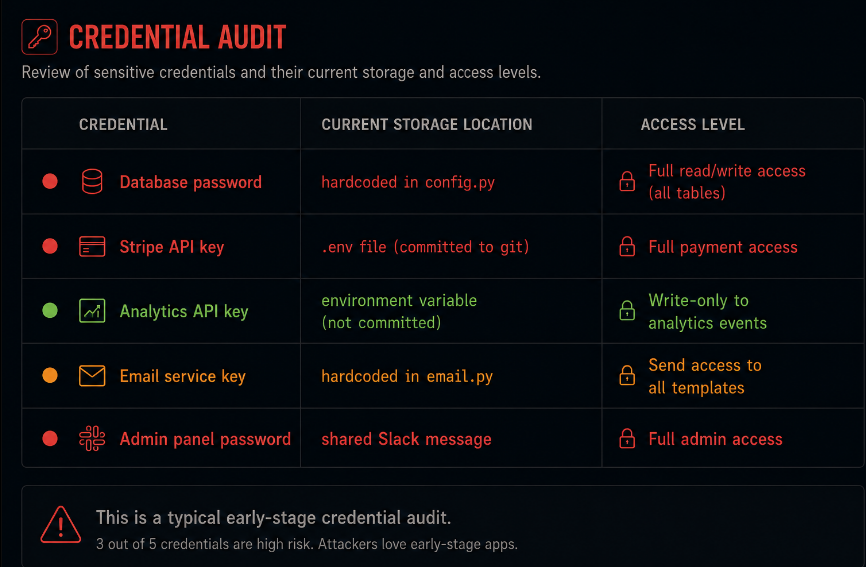Click the warning triangle icon
The width and height of the screenshot is (866, 567).
pyautogui.click(x=61, y=525)
